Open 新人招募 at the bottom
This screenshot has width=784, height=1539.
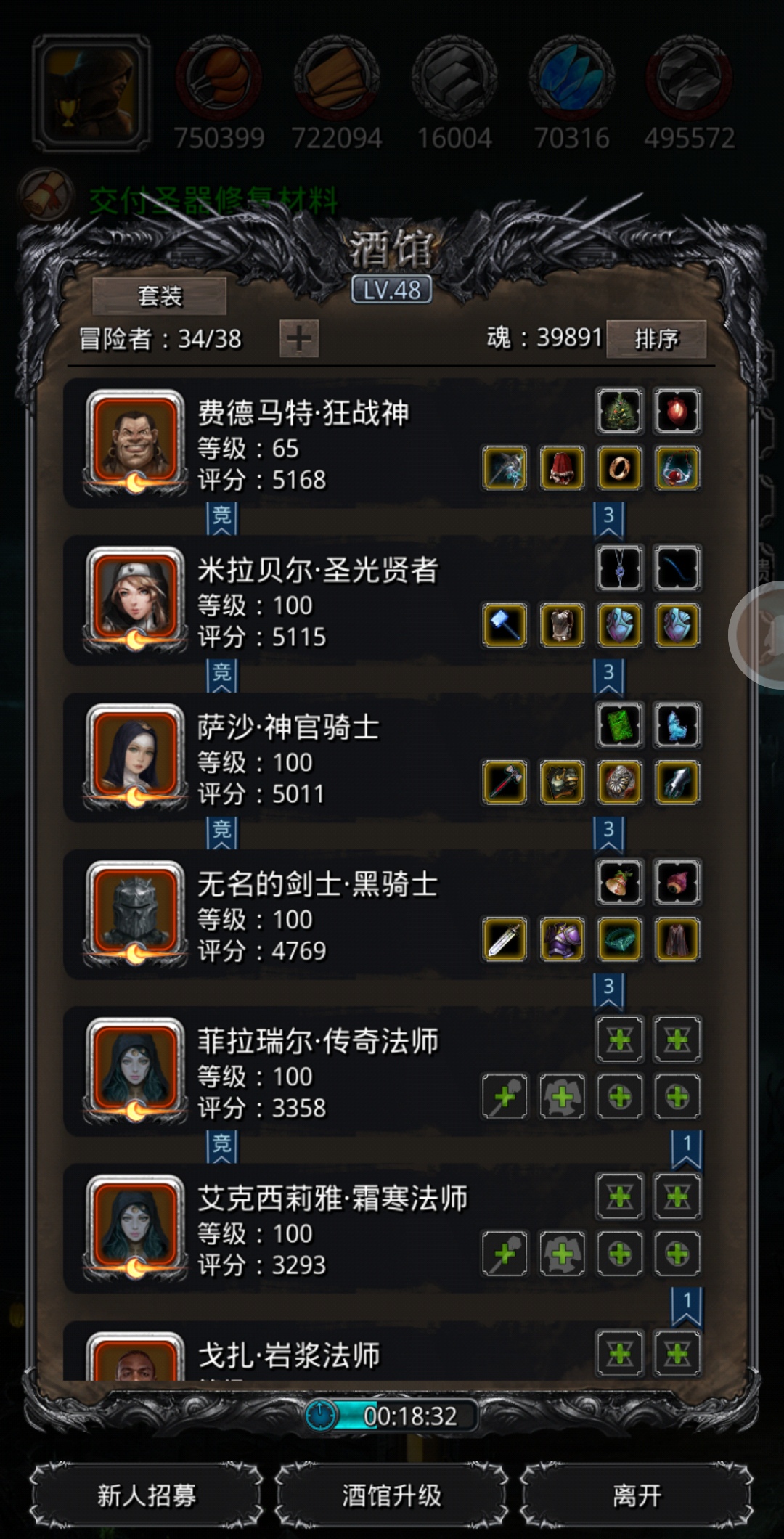(x=147, y=1495)
